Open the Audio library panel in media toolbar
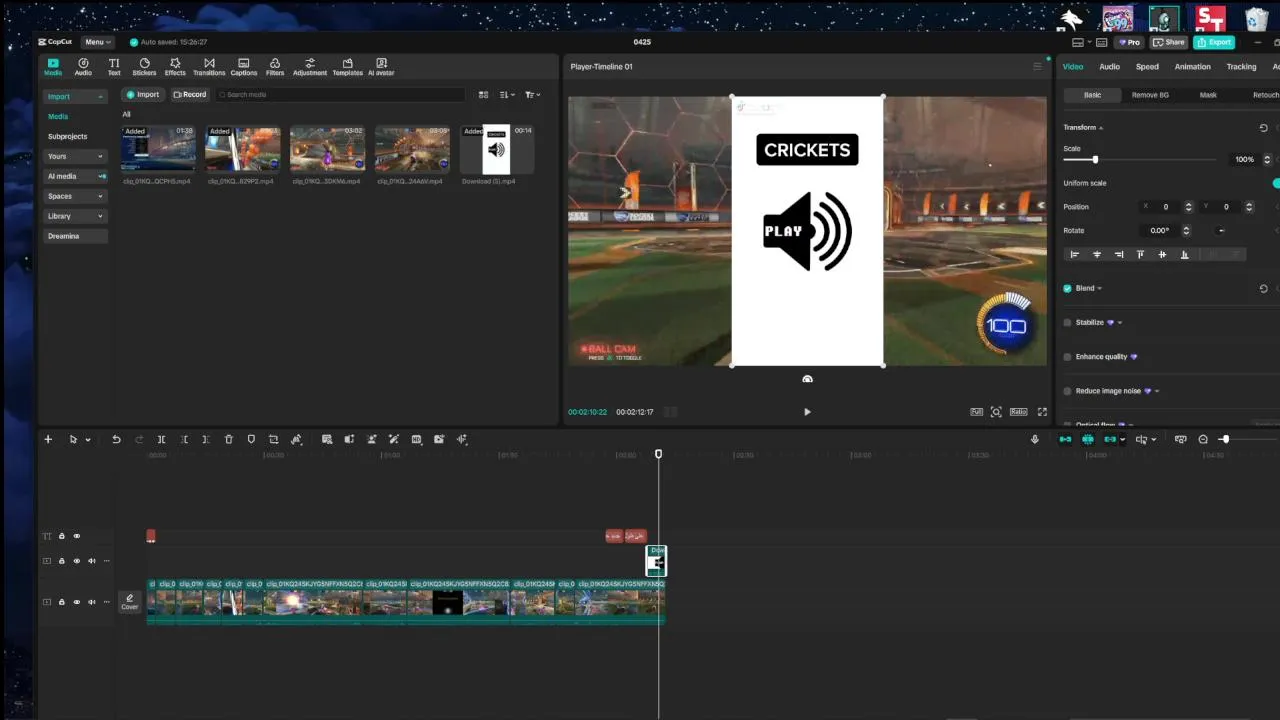This screenshot has width=1280, height=720. 83,67
